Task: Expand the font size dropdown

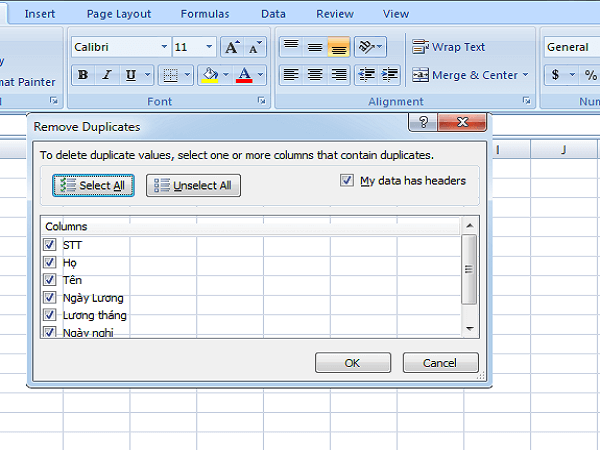Action: (209, 47)
